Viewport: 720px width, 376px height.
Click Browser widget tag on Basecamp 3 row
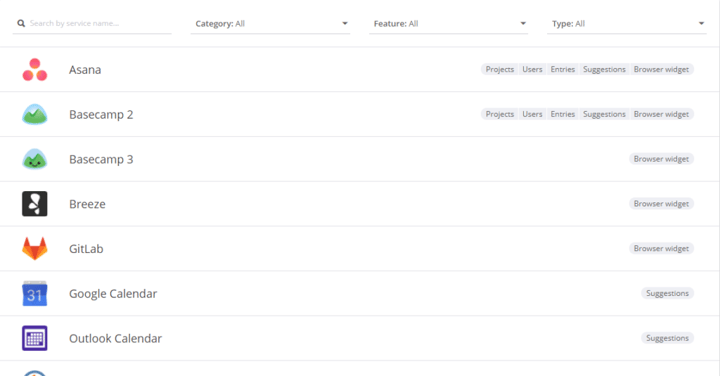pyautogui.click(x=661, y=159)
